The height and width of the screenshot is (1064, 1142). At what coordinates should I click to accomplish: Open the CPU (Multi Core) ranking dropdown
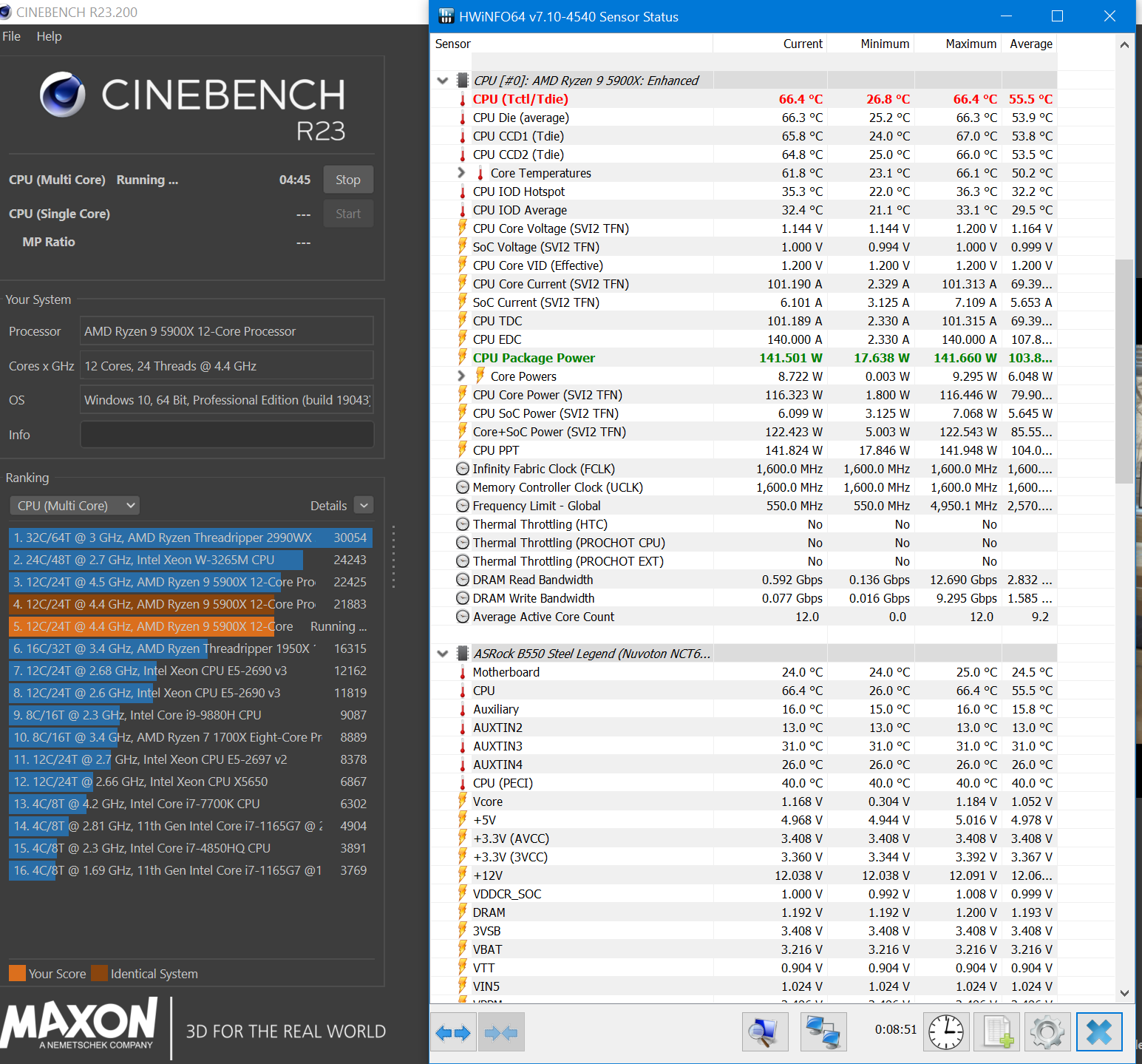[75, 506]
